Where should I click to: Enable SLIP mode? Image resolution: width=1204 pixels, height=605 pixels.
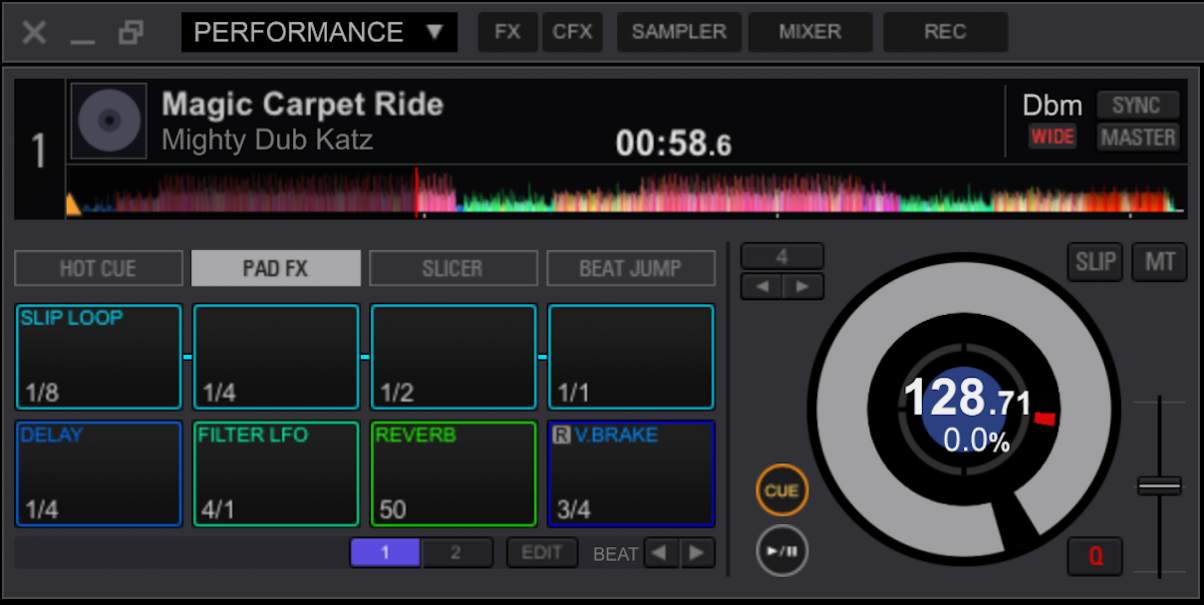[x=1095, y=261]
